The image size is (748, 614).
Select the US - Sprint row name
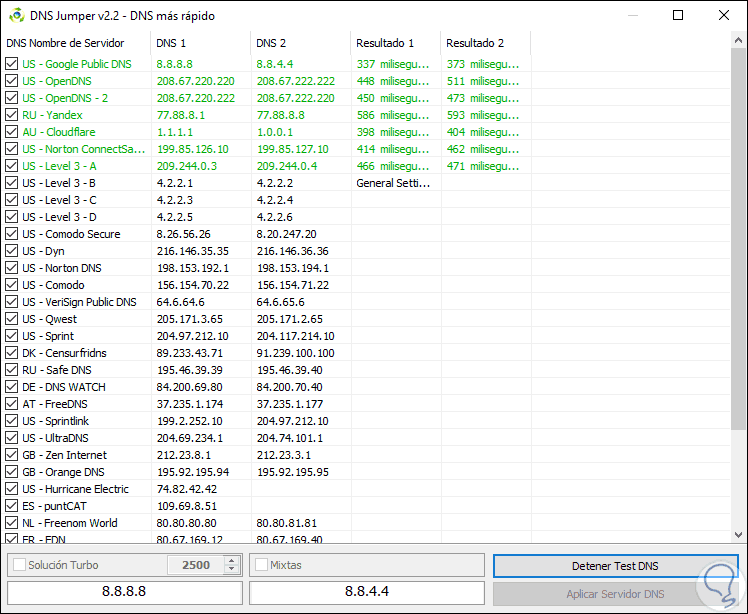(48, 336)
